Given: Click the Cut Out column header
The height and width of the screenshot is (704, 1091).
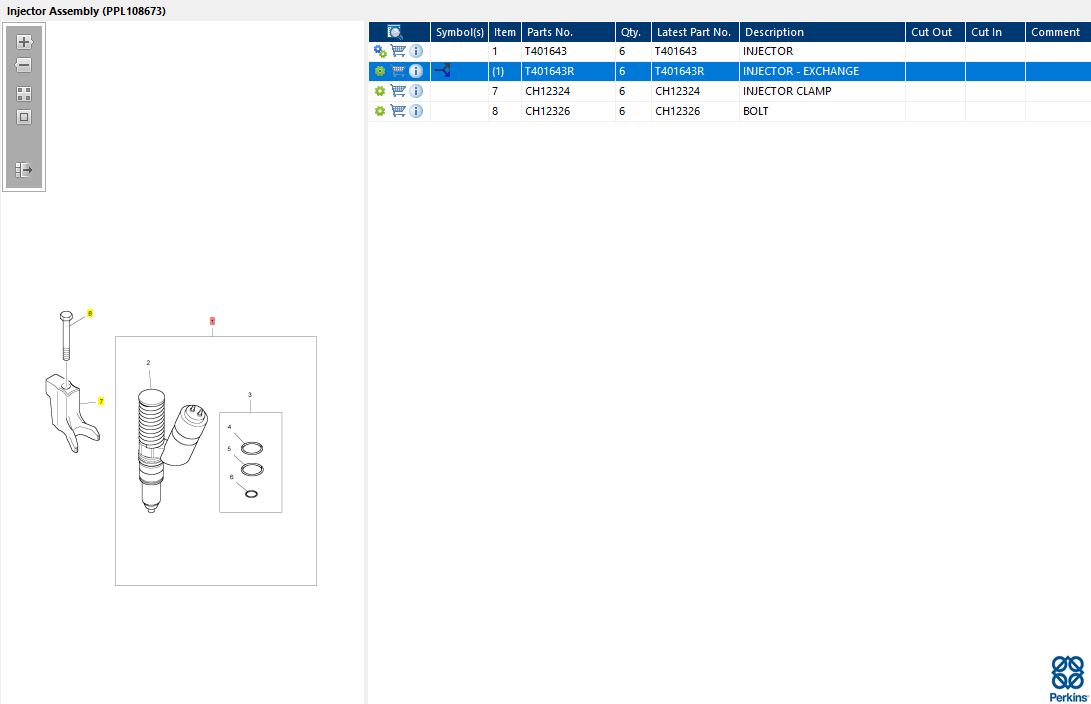Looking at the screenshot, I should (x=935, y=32).
